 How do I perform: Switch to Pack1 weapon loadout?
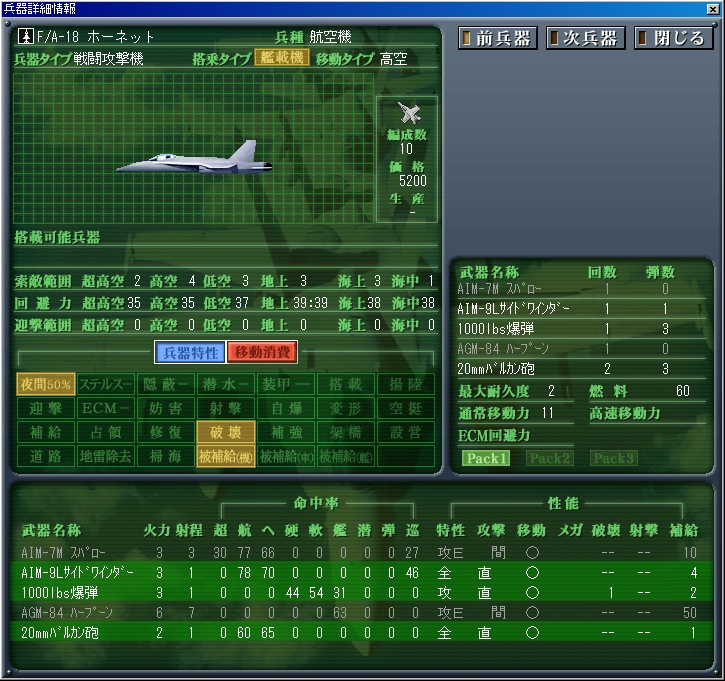point(485,458)
